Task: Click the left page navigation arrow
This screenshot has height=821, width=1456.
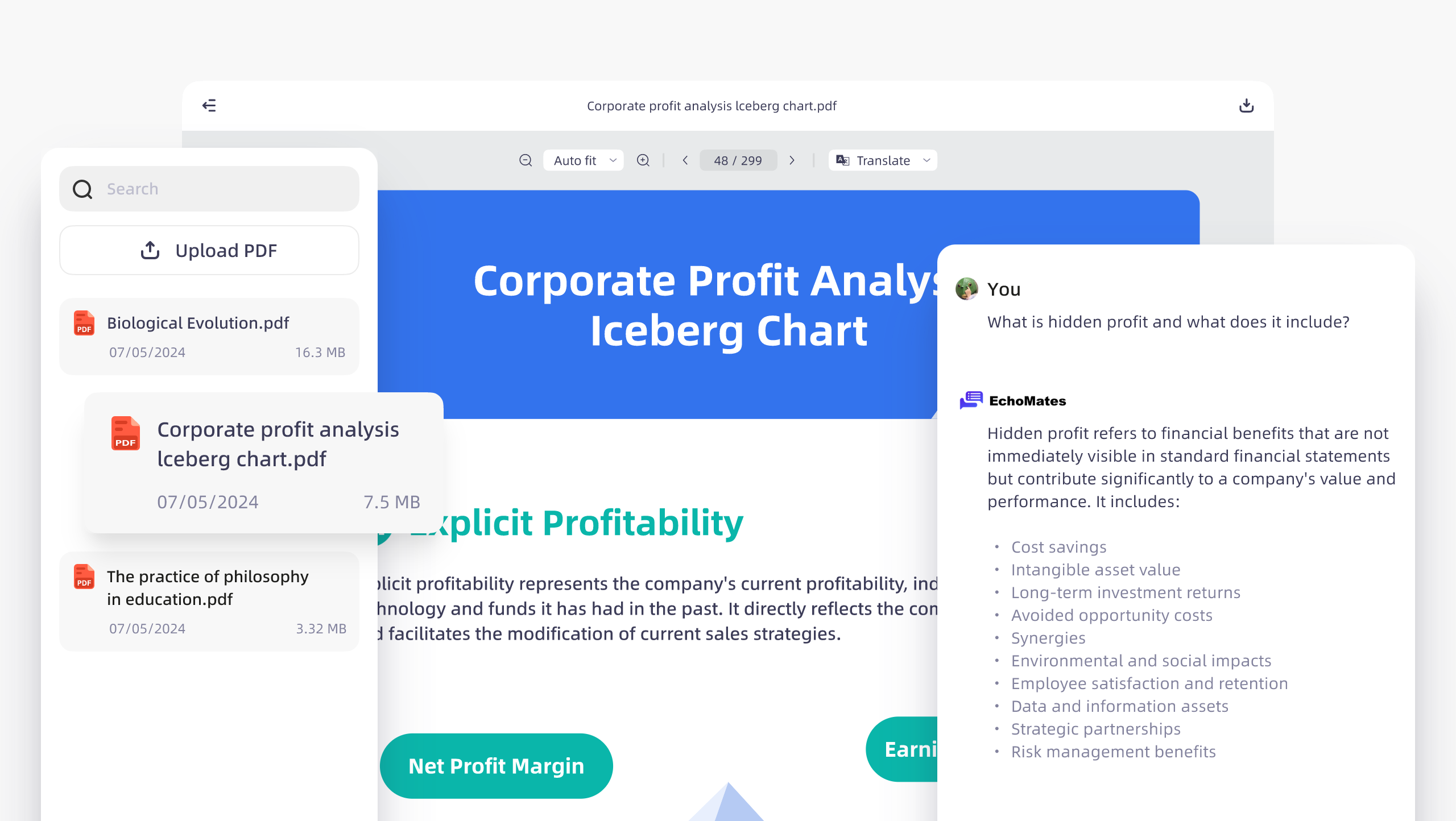Action: 685,160
